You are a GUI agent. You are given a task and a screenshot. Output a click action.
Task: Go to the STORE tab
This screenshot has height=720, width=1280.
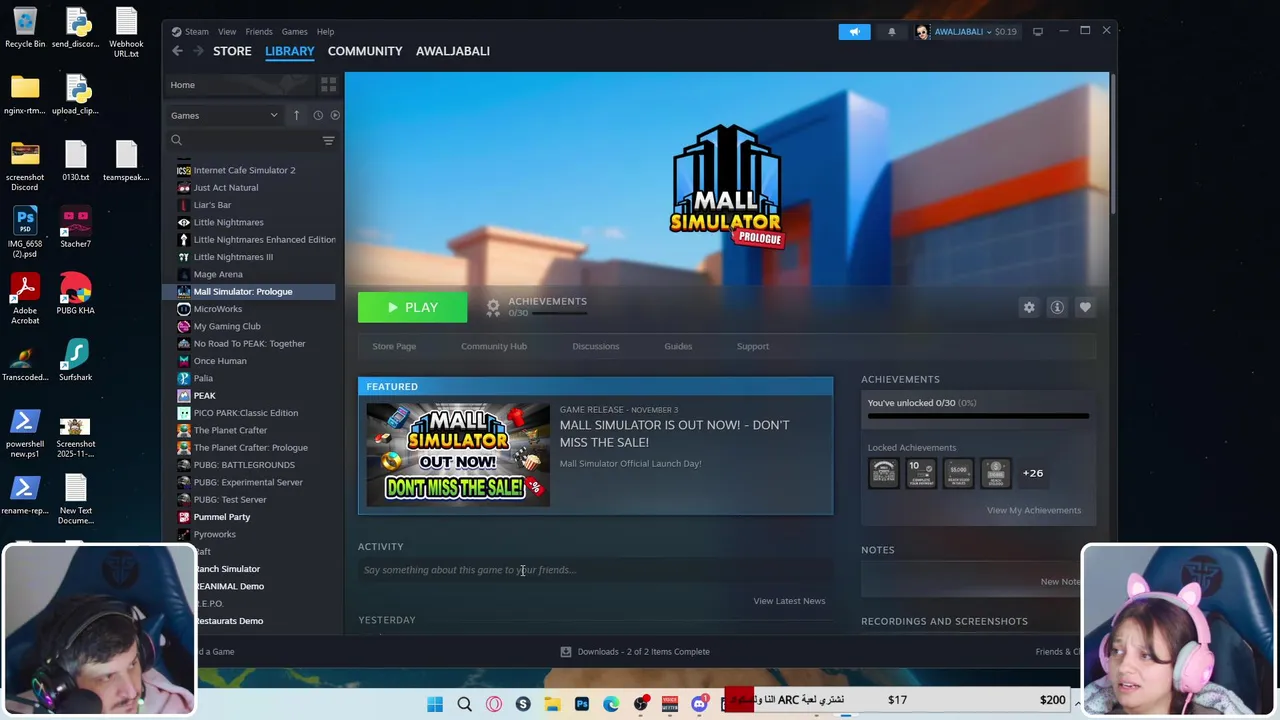[232, 51]
